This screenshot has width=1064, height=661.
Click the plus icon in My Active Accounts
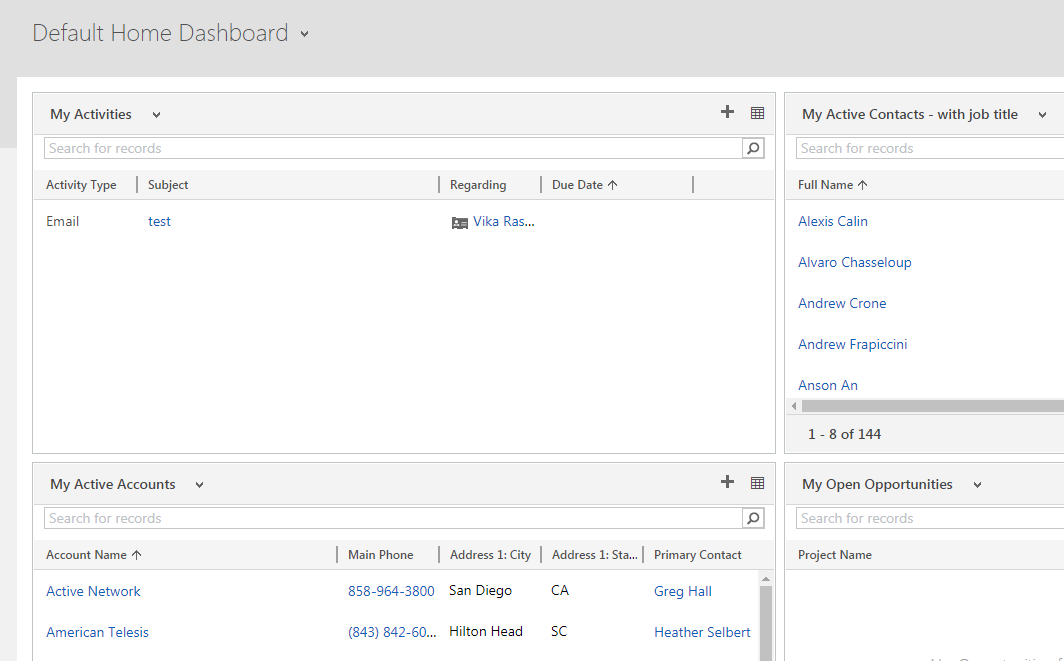coord(727,483)
